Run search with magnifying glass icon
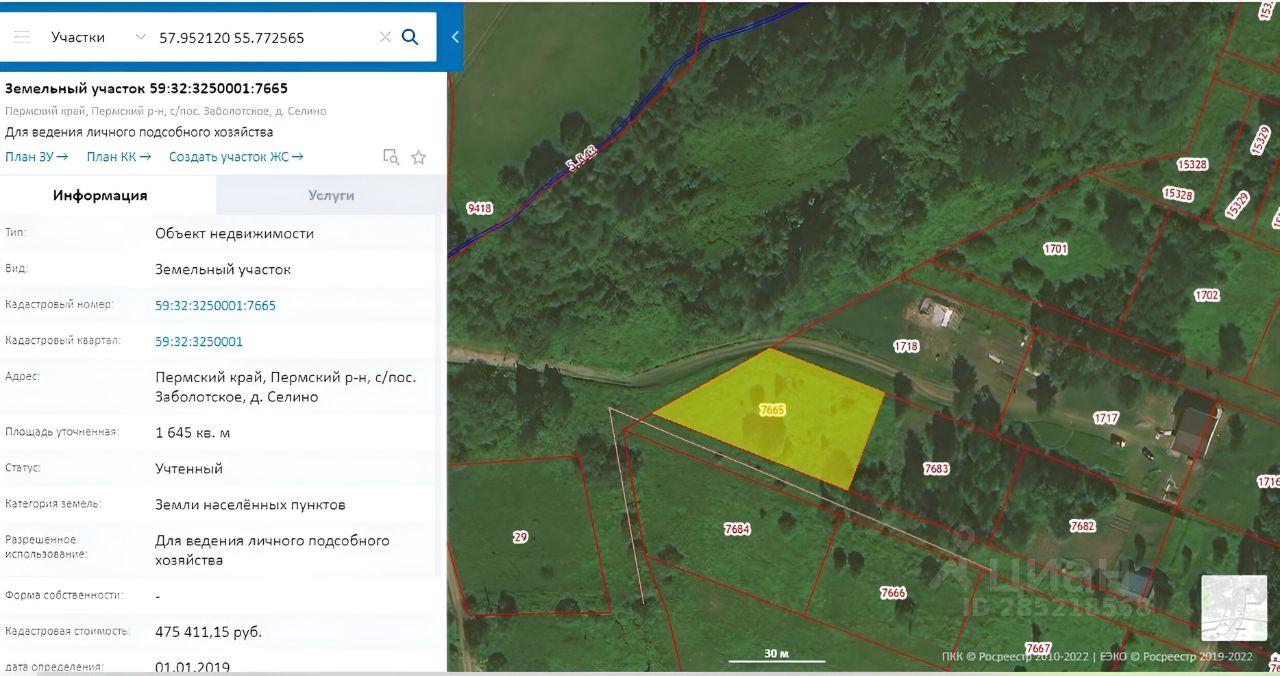 (x=410, y=37)
